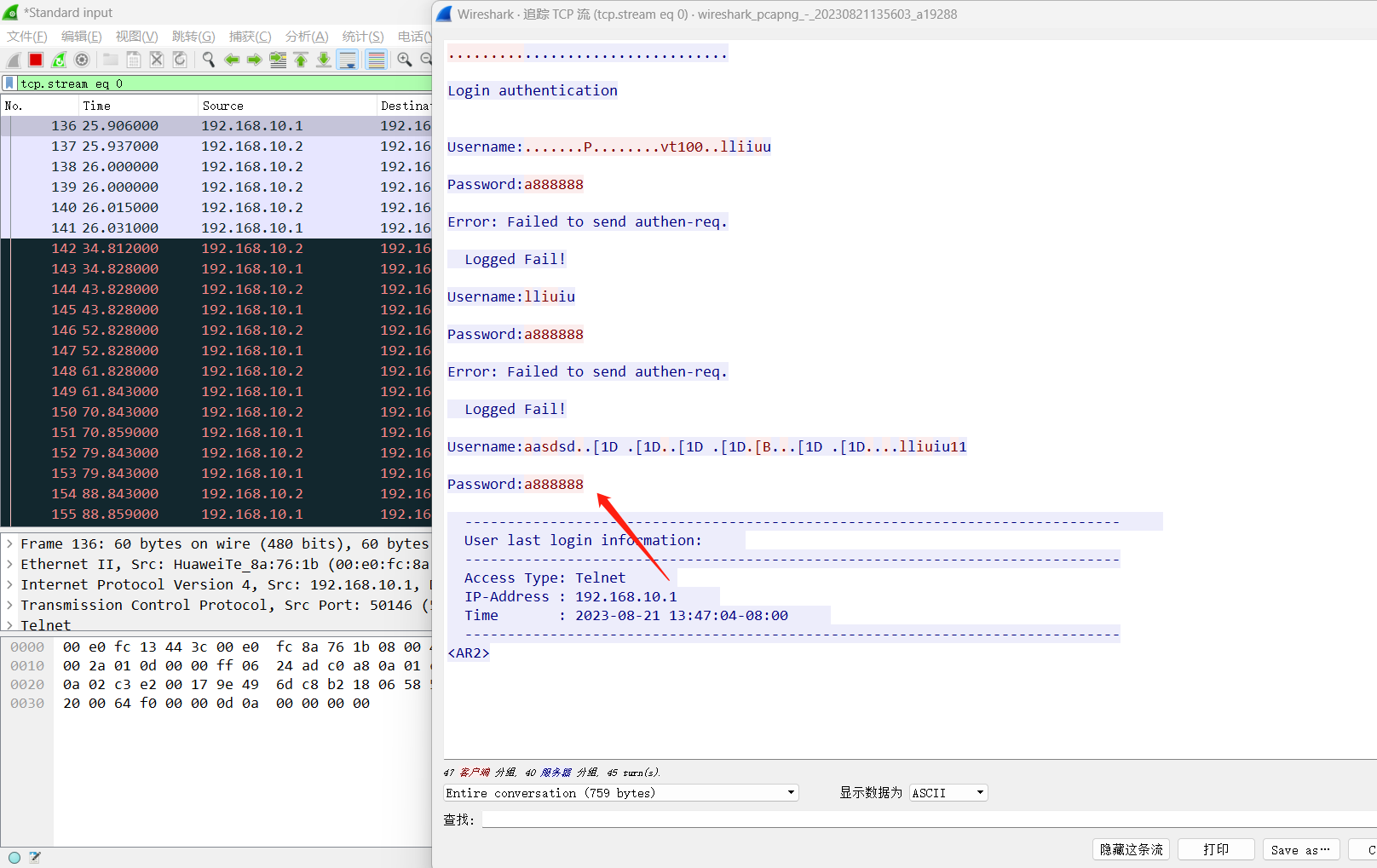Click the 查找 search input field

(929, 819)
